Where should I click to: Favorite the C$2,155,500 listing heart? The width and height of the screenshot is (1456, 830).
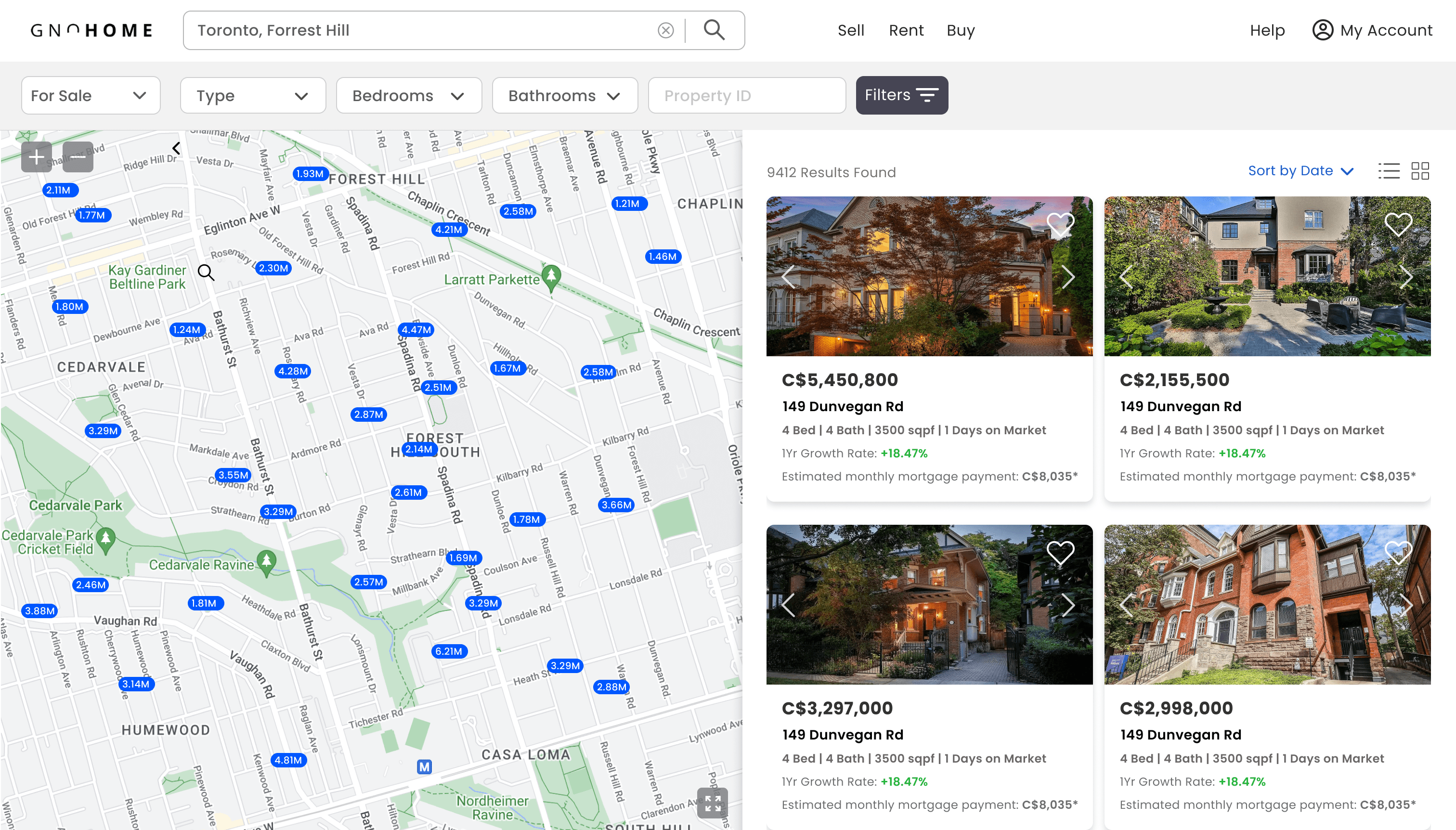(x=1398, y=224)
